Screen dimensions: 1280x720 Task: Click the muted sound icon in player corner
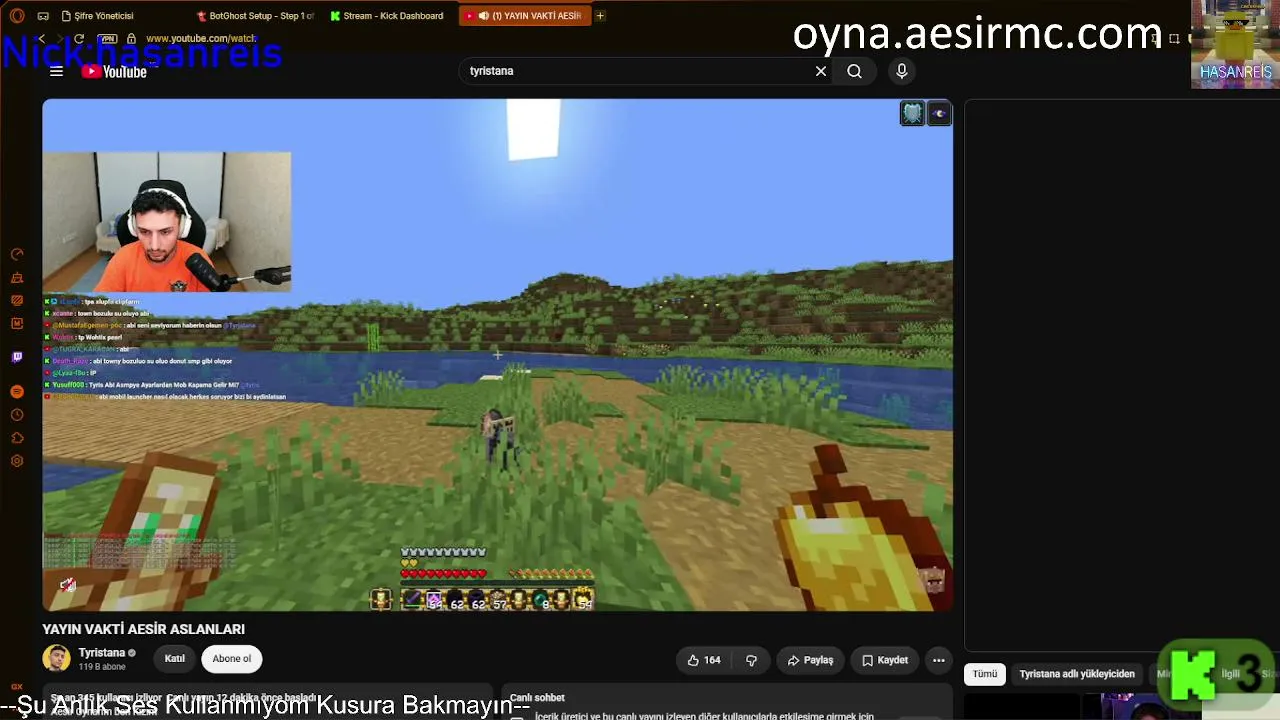tap(67, 584)
